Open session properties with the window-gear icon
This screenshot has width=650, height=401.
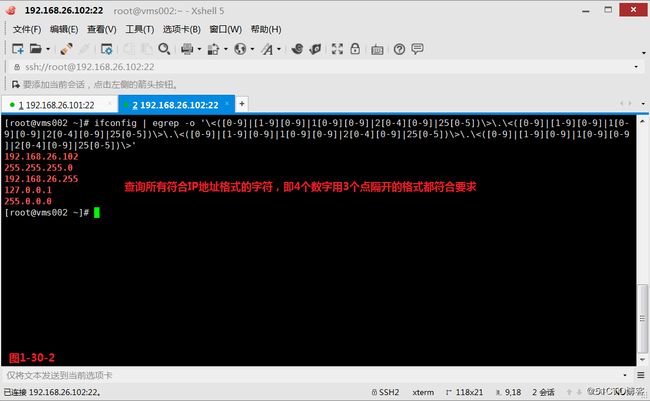click(107, 49)
